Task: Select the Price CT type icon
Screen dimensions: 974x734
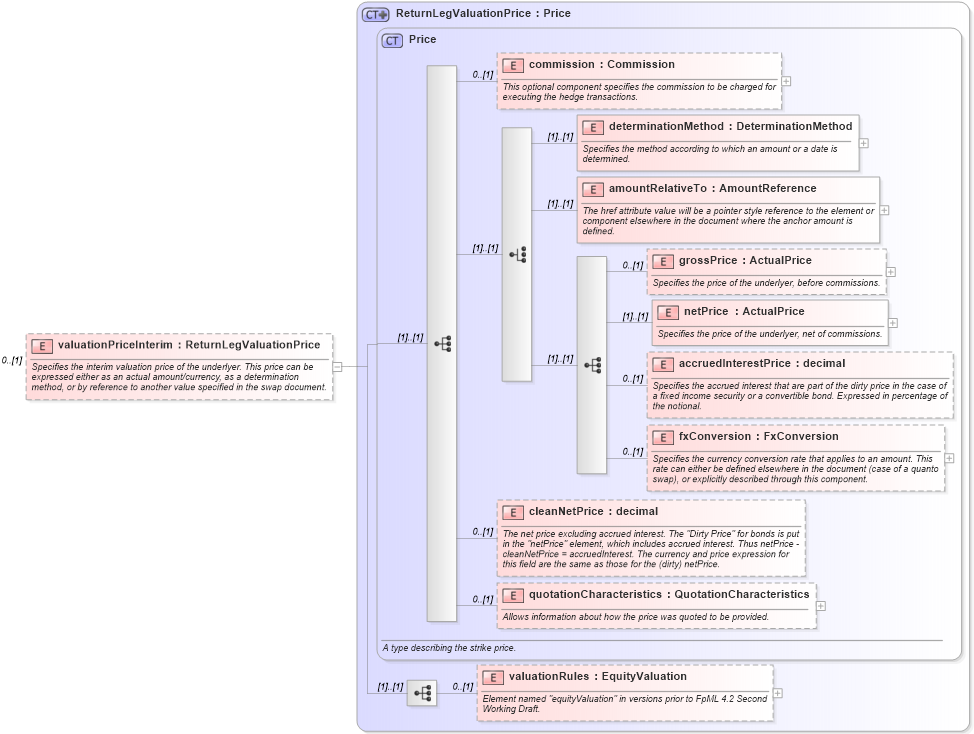Action: pos(392,39)
